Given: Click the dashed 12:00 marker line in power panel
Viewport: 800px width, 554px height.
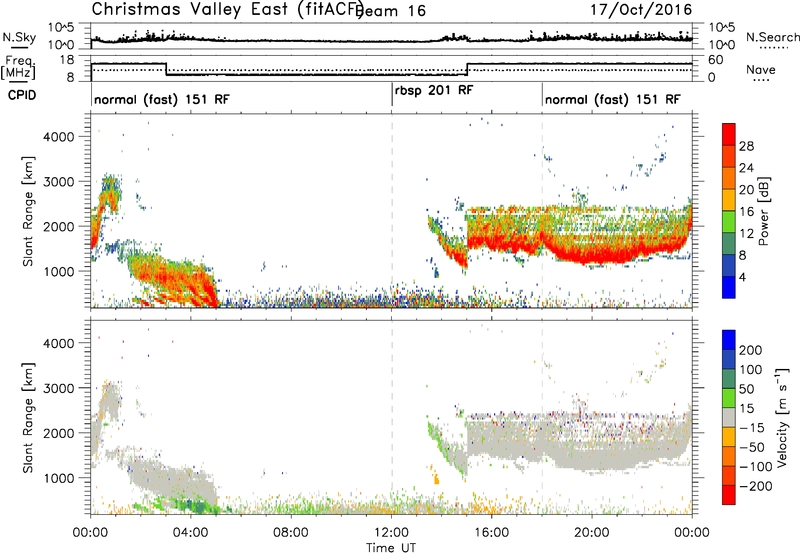Looking at the screenshot, I should pos(392,211).
